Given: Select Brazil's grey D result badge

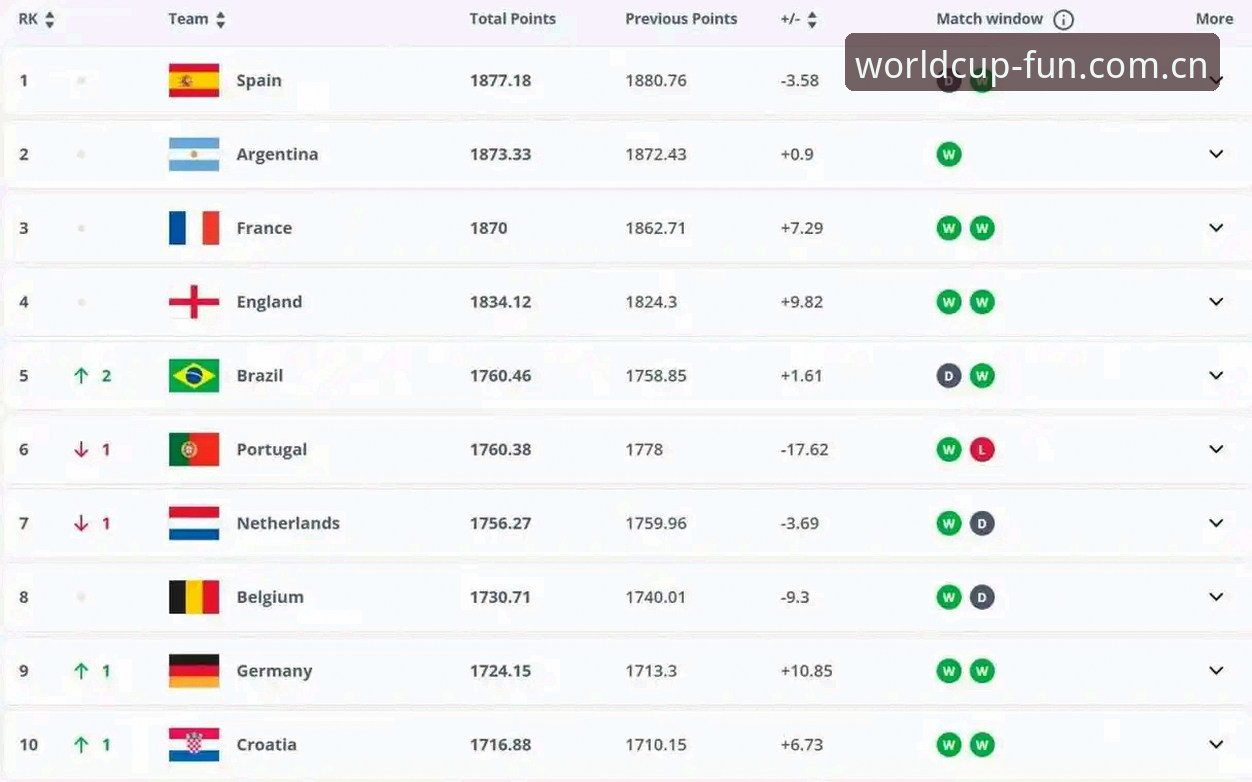Looking at the screenshot, I should [949, 376].
